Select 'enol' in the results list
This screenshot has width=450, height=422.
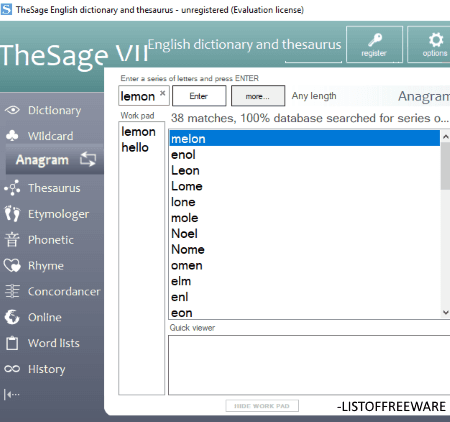click(x=305, y=154)
